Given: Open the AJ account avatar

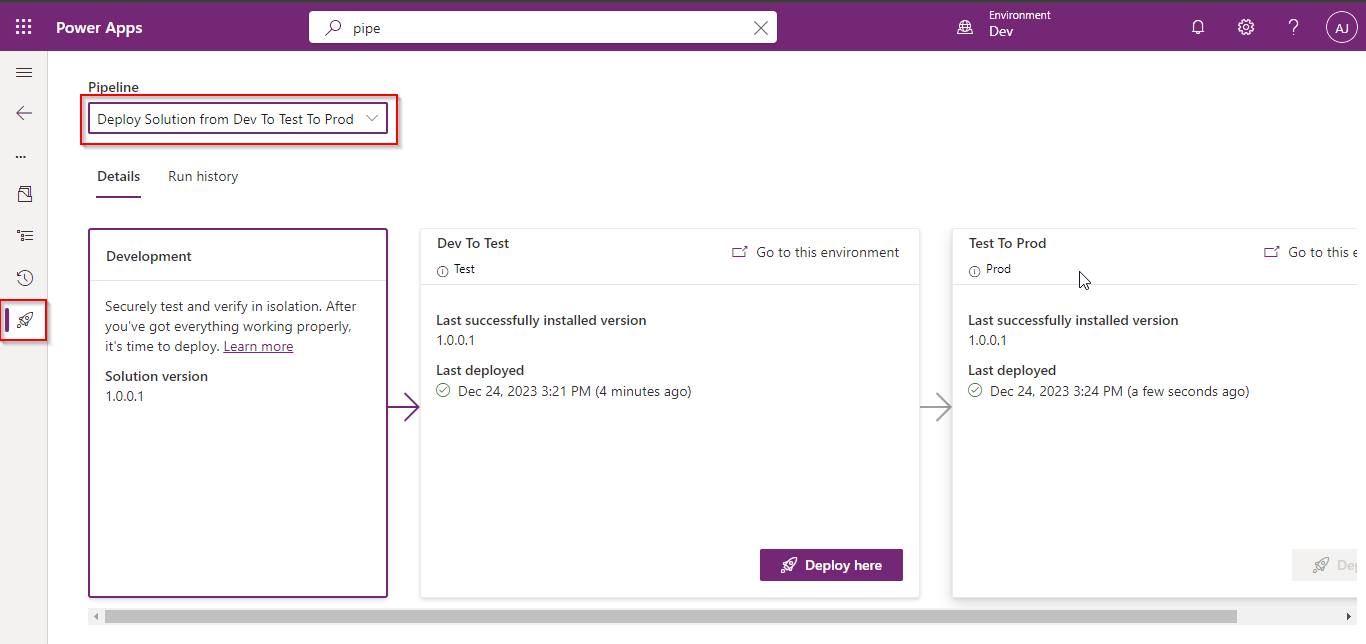Looking at the screenshot, I should click(x=1341, y=28).
